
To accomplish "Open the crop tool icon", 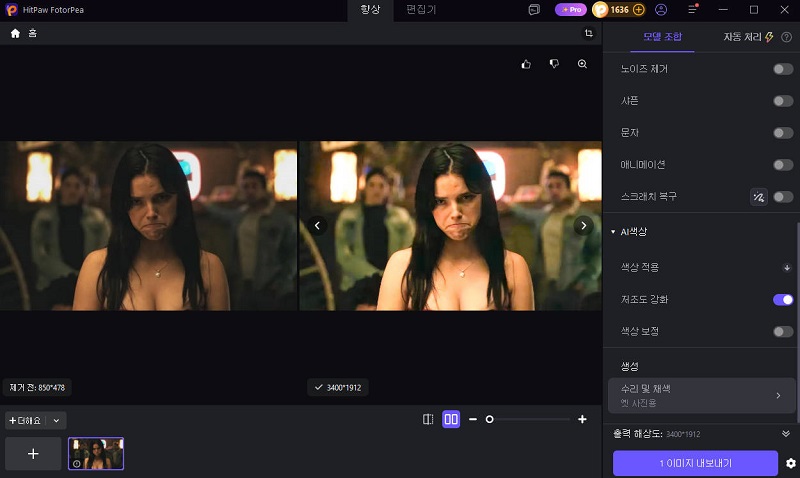I will [589, 34].
